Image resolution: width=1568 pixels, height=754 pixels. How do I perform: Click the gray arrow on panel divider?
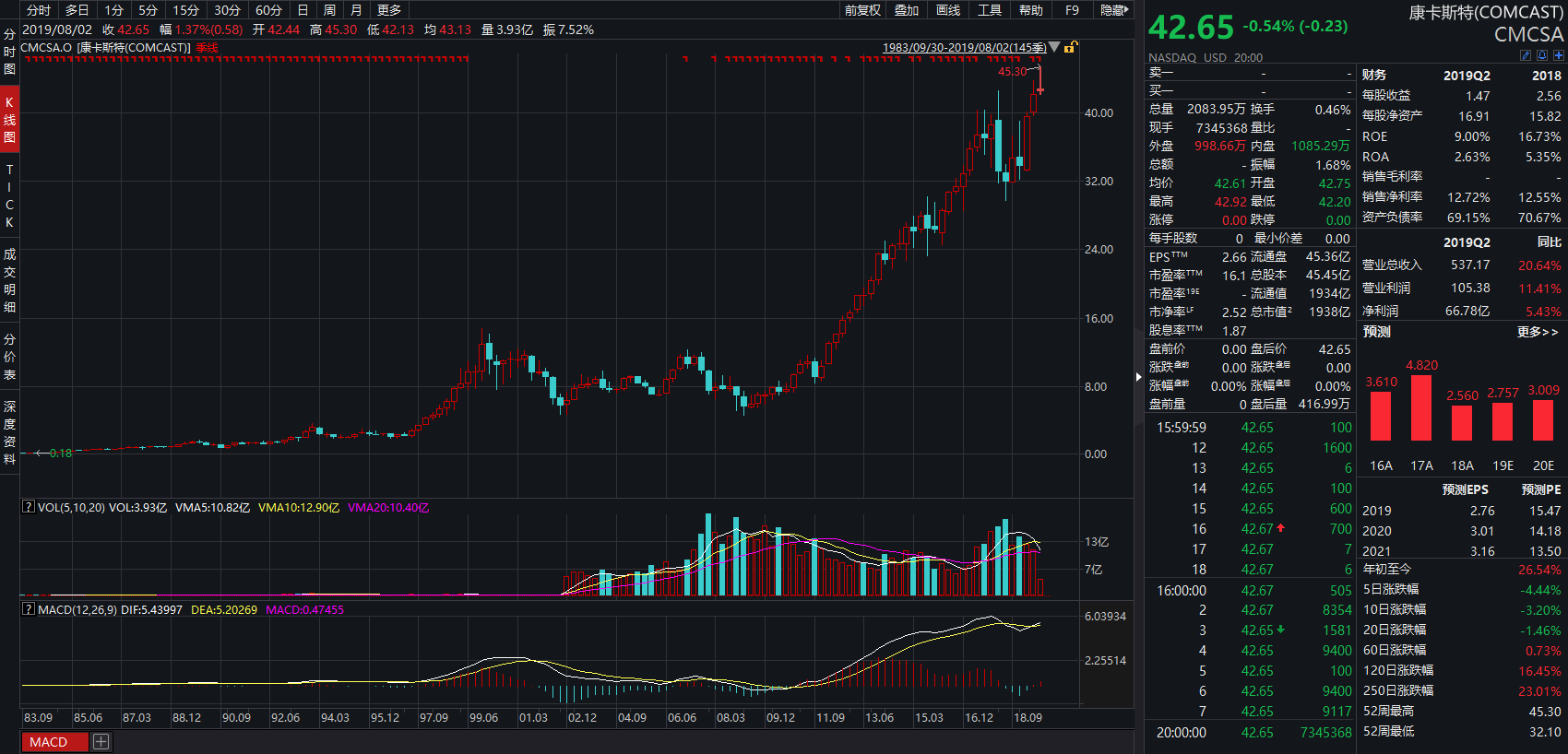(1138, 377)
